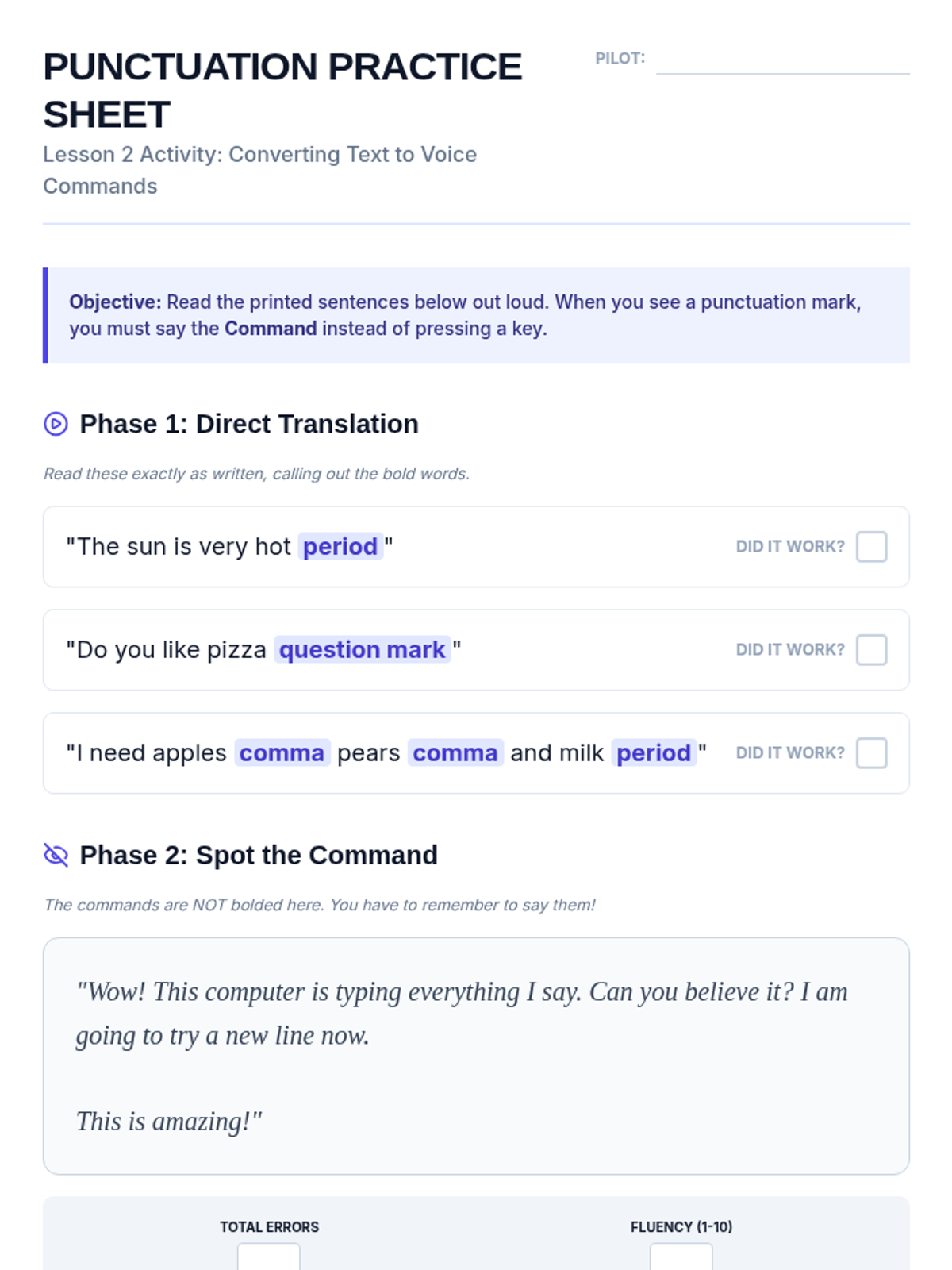Click the first 'comma' tag after apples
Screen dimensions: 952x1270
tap(282, 753)
